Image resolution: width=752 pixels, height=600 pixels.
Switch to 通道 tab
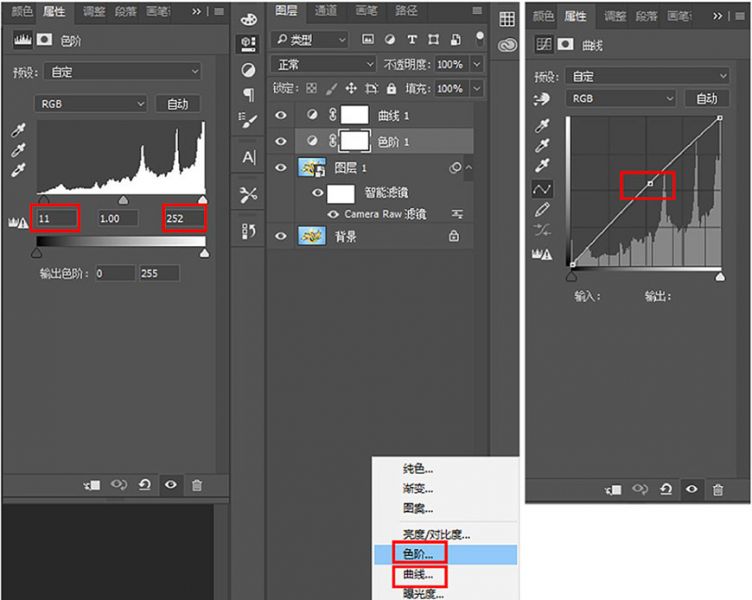point(326,11)
